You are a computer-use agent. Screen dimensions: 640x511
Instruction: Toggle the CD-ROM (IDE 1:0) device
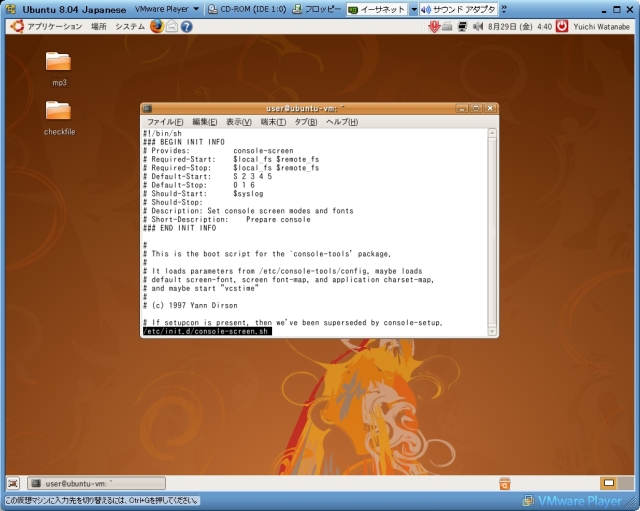(x=247, y=9)
